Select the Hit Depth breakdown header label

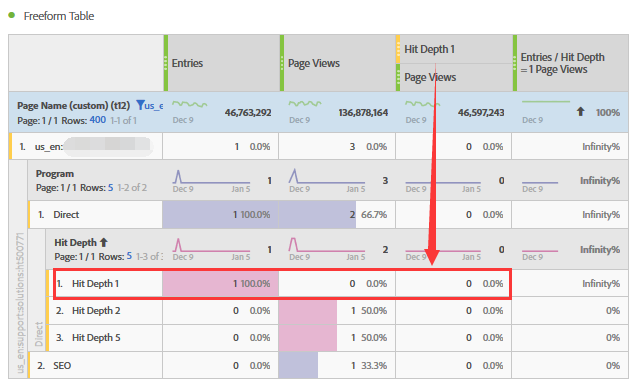[76, 243]
